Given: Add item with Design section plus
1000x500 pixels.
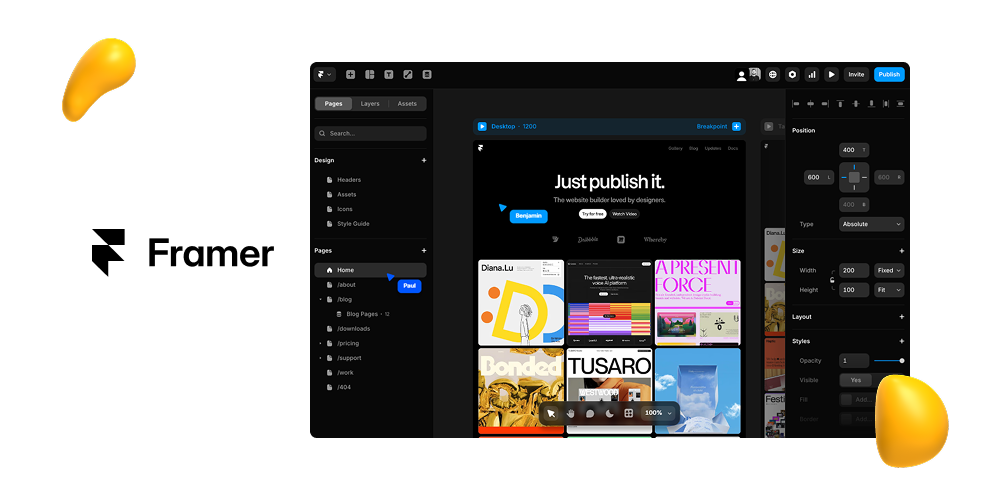Looking at the screenshot, I should (x=424, y=160).
